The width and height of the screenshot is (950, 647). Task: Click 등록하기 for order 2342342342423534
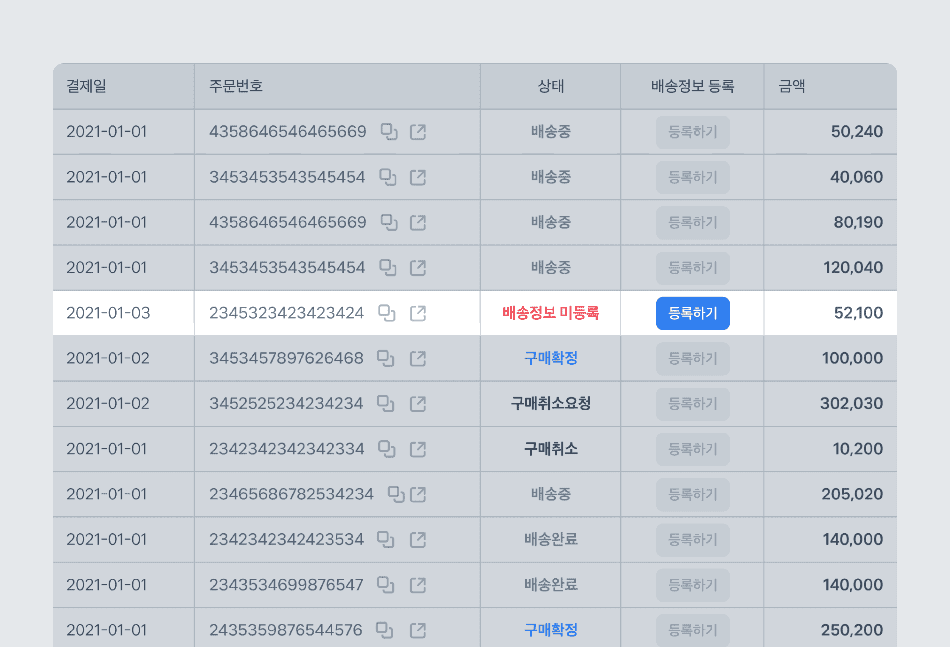click(693, 540)
